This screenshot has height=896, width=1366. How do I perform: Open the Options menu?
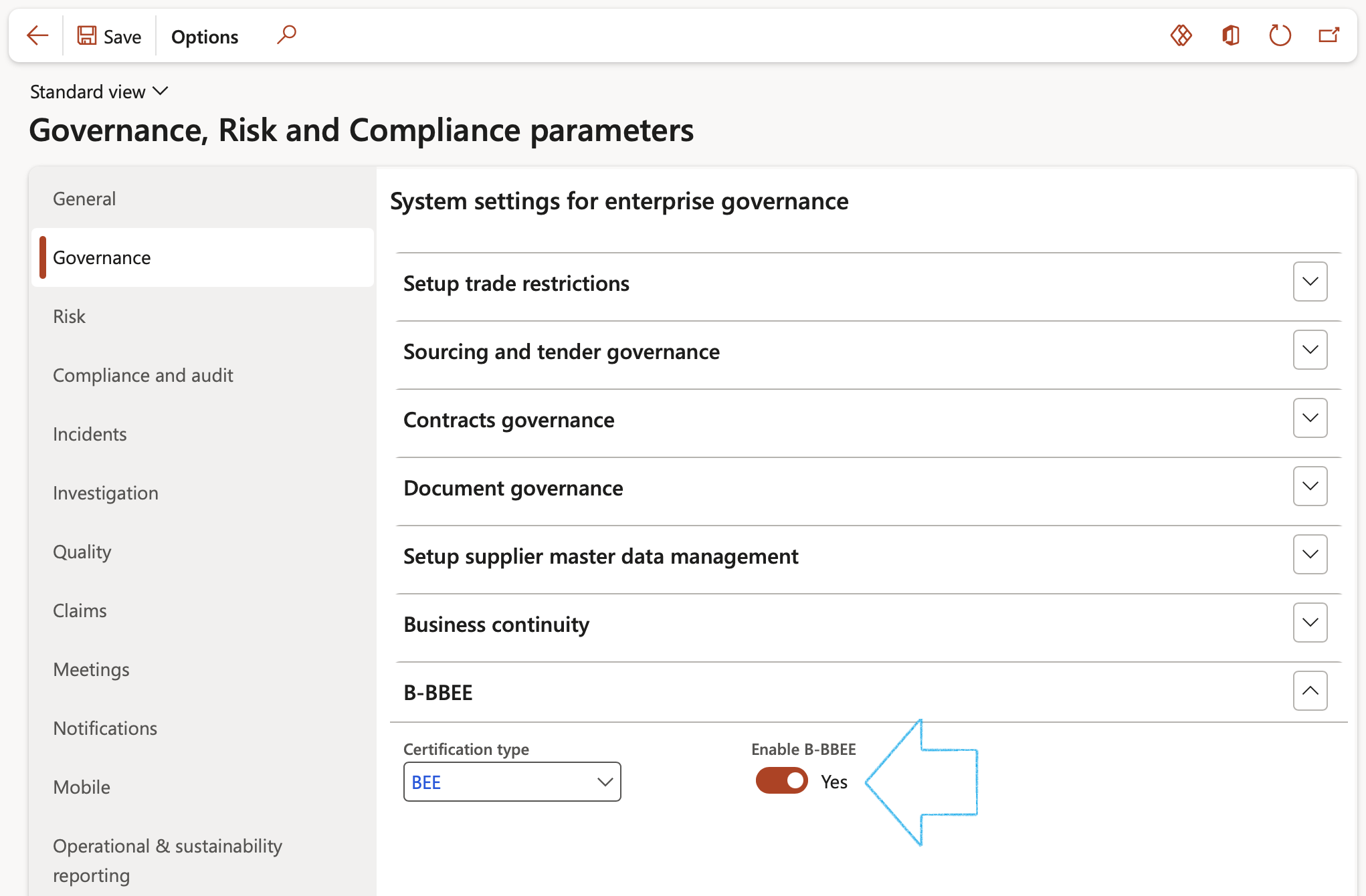click(x=205, y=37)
